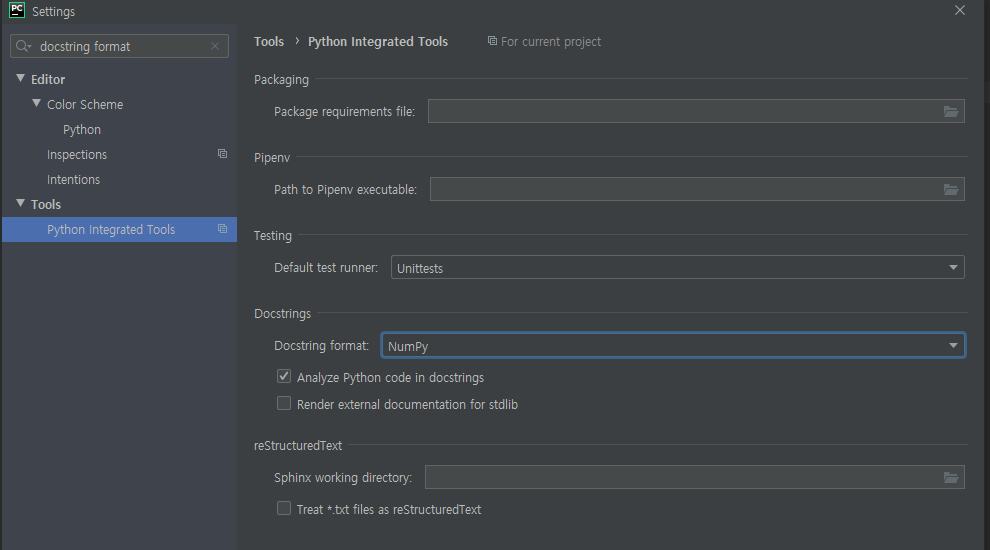990x550 pixels.
Task: Close the Settings dialog
Action: click(960, 10)
